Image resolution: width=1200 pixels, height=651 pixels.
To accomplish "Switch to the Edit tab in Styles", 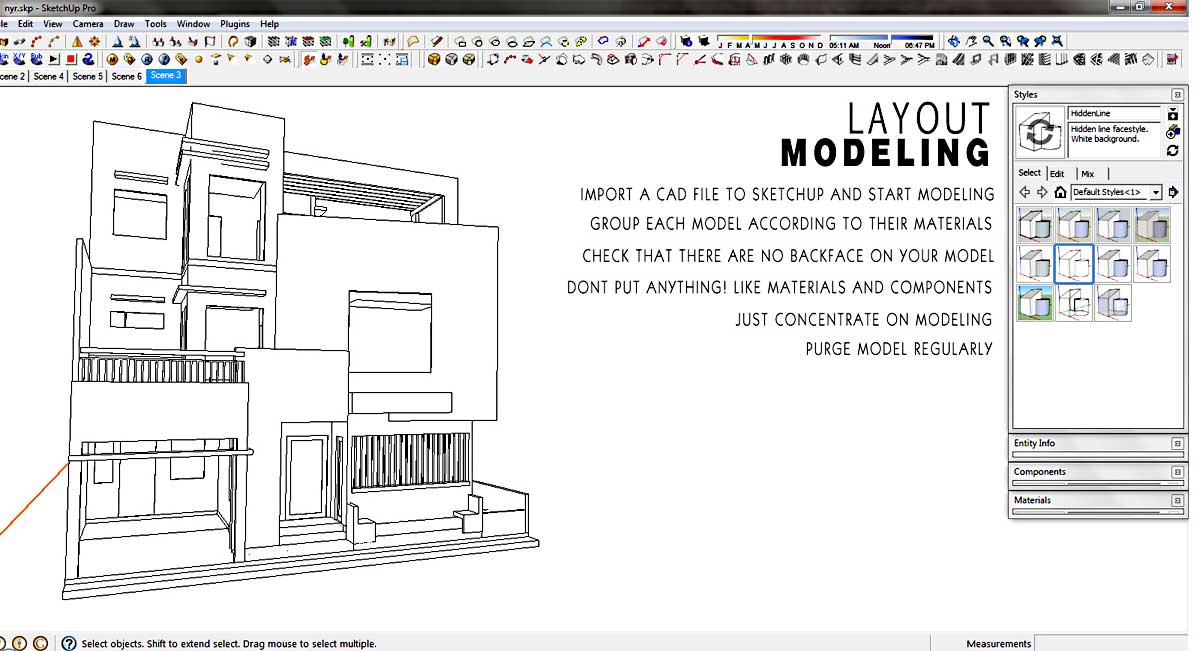I will (1057, 173).
